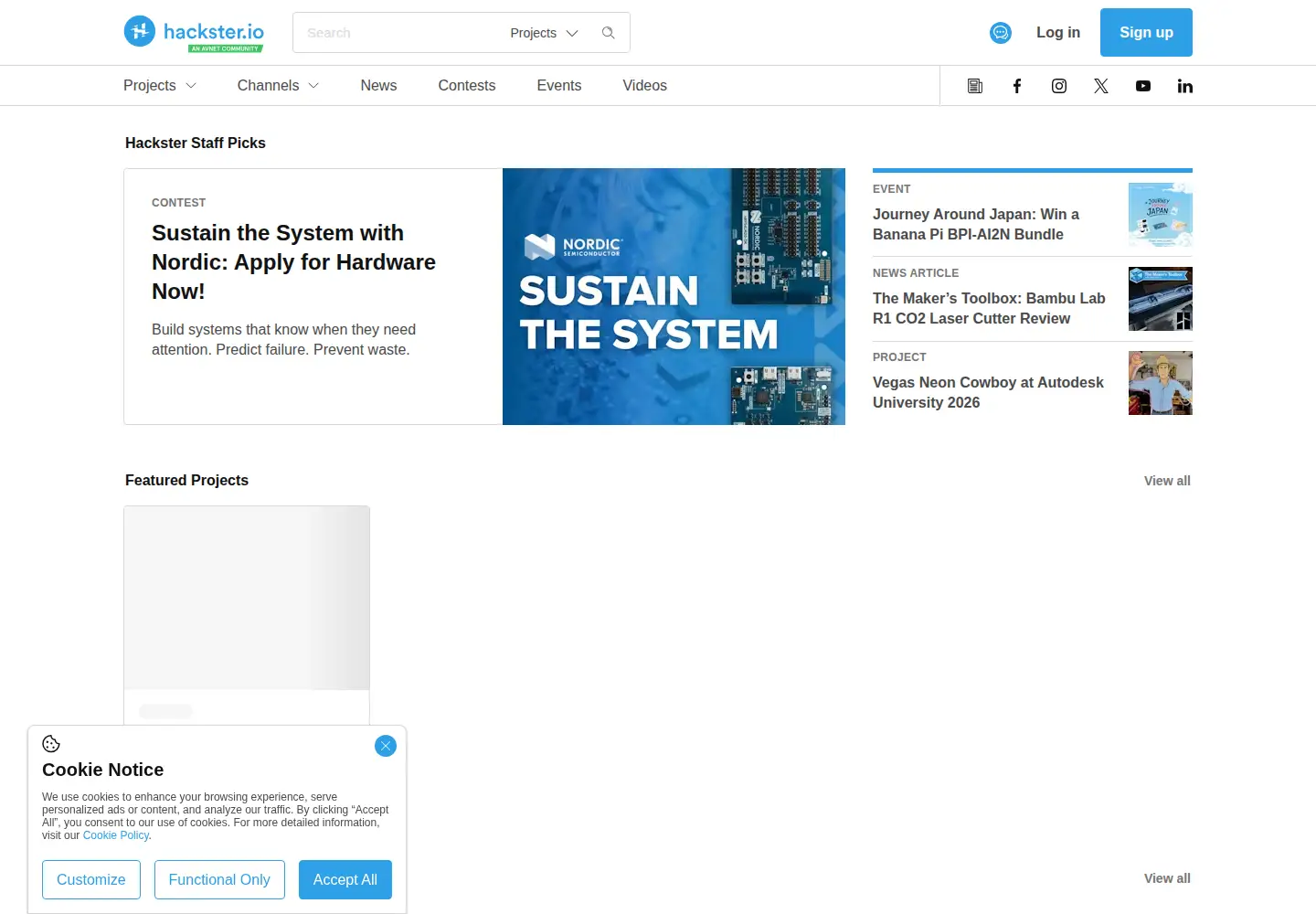Click the hackster.io logo

(194, 33)
